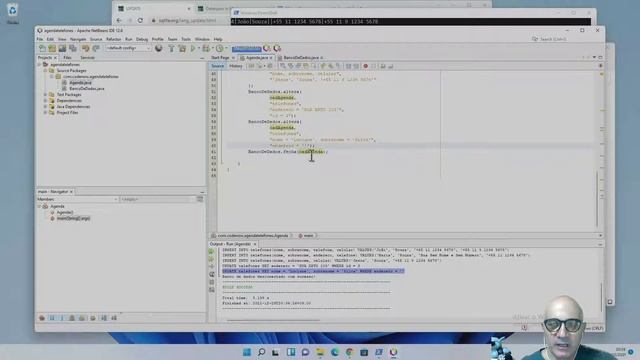Switch to the BancoDeDados.java editor tab
The image size is (640, 360).
300,58
